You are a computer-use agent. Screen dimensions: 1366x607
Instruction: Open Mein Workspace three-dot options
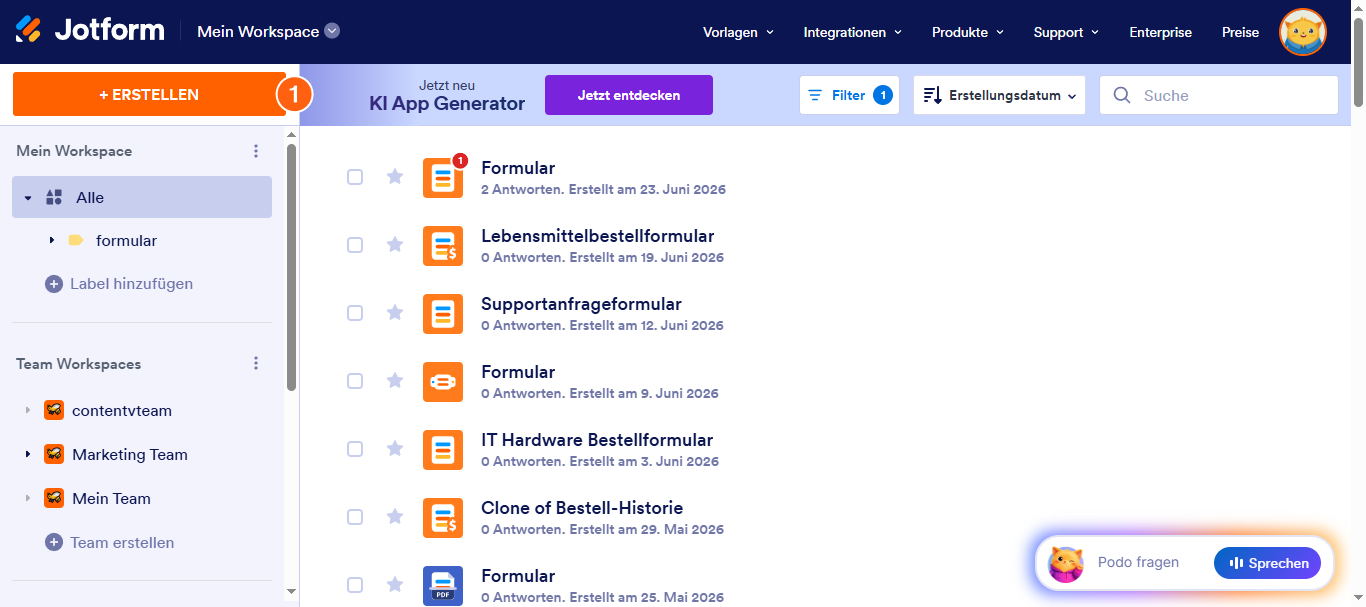pyautogui.click(x=256, y=151)
